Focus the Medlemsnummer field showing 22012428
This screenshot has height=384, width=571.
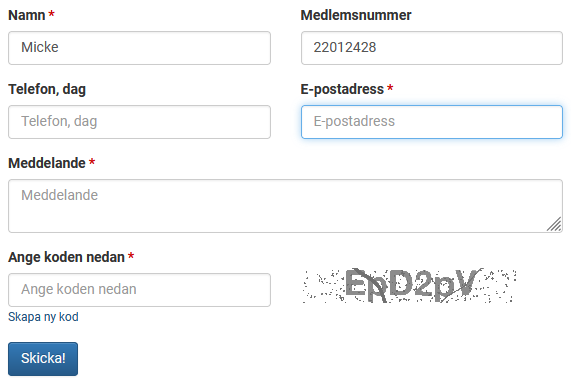pyautogui.click(x=432, y=48)
